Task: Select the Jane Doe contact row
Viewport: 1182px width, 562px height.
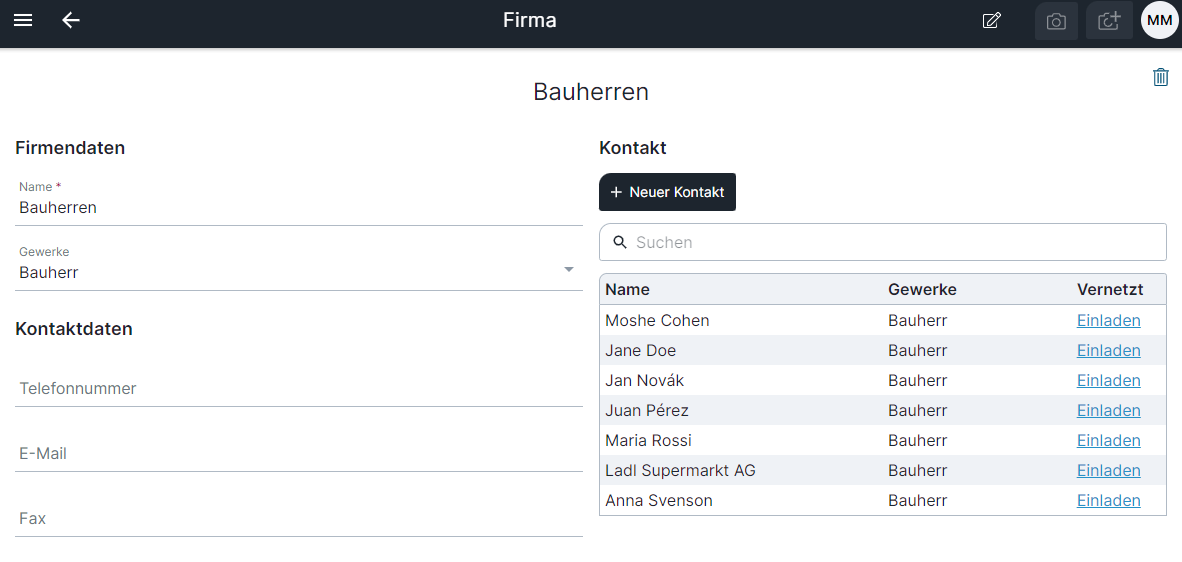Action: coord(883,350)
